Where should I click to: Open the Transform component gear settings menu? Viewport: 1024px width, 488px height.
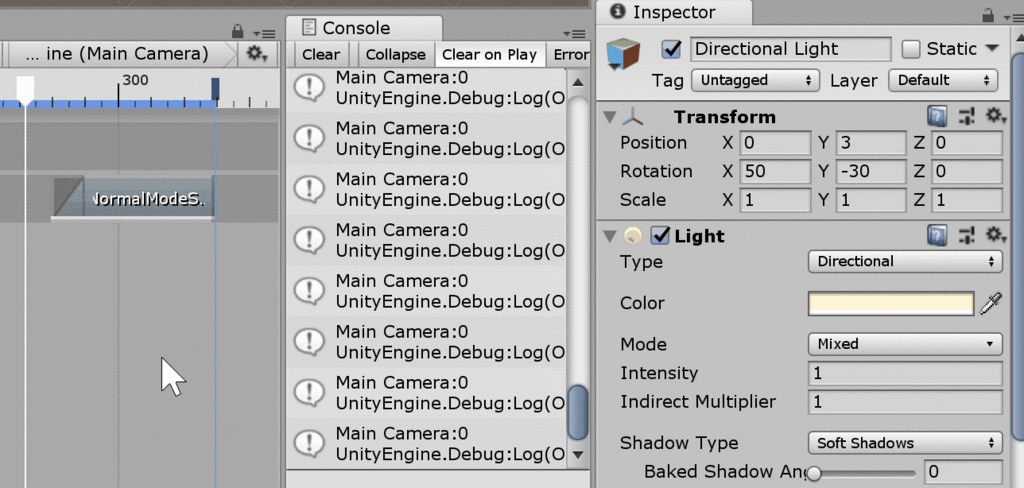[x=996, y=116]
